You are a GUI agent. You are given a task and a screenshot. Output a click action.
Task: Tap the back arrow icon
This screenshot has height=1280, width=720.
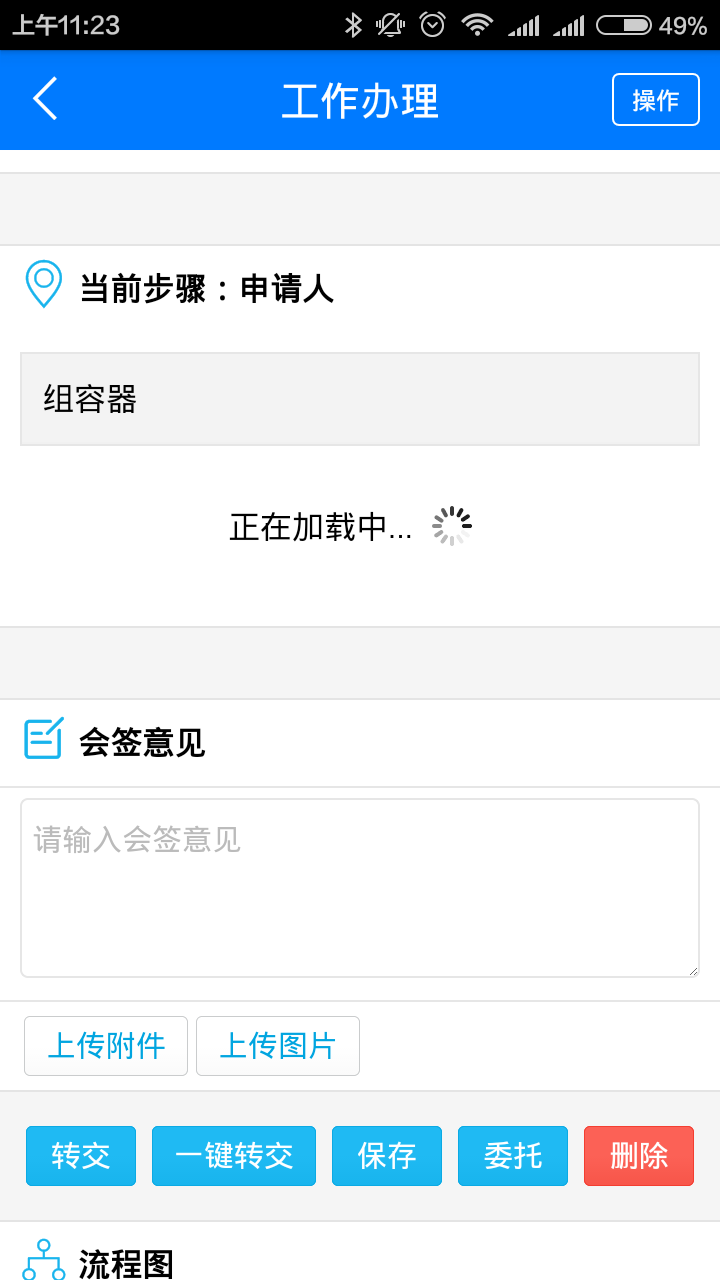(45, 99)
